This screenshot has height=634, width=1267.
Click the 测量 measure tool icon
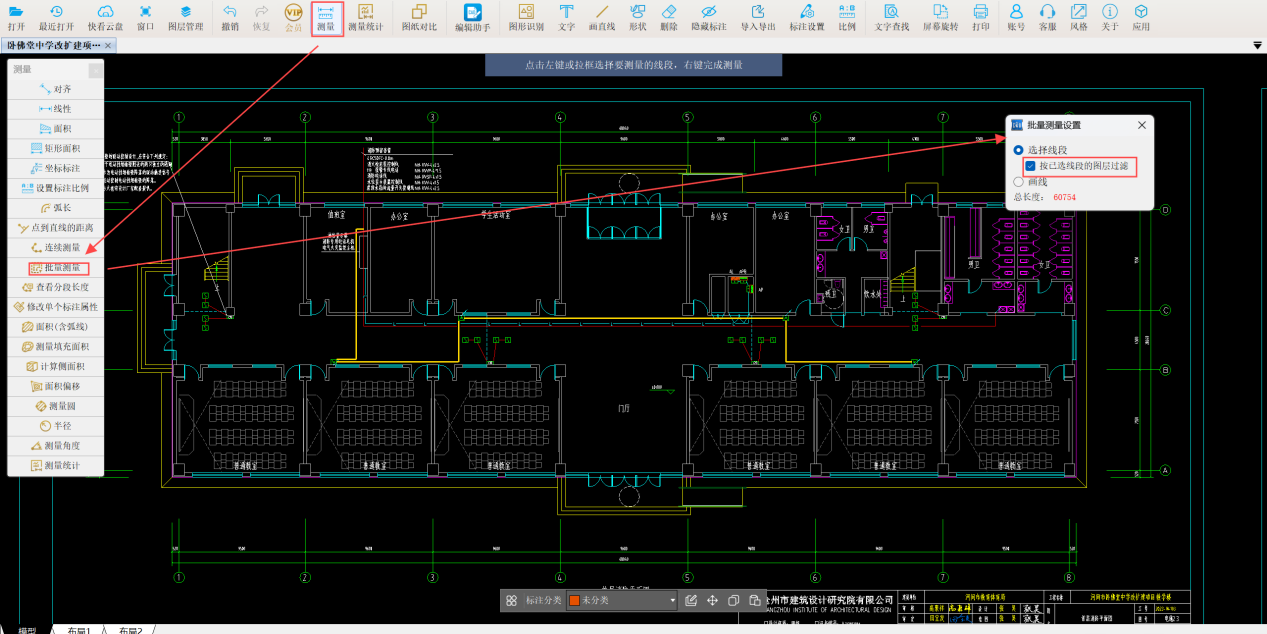[x=326, y=17]
